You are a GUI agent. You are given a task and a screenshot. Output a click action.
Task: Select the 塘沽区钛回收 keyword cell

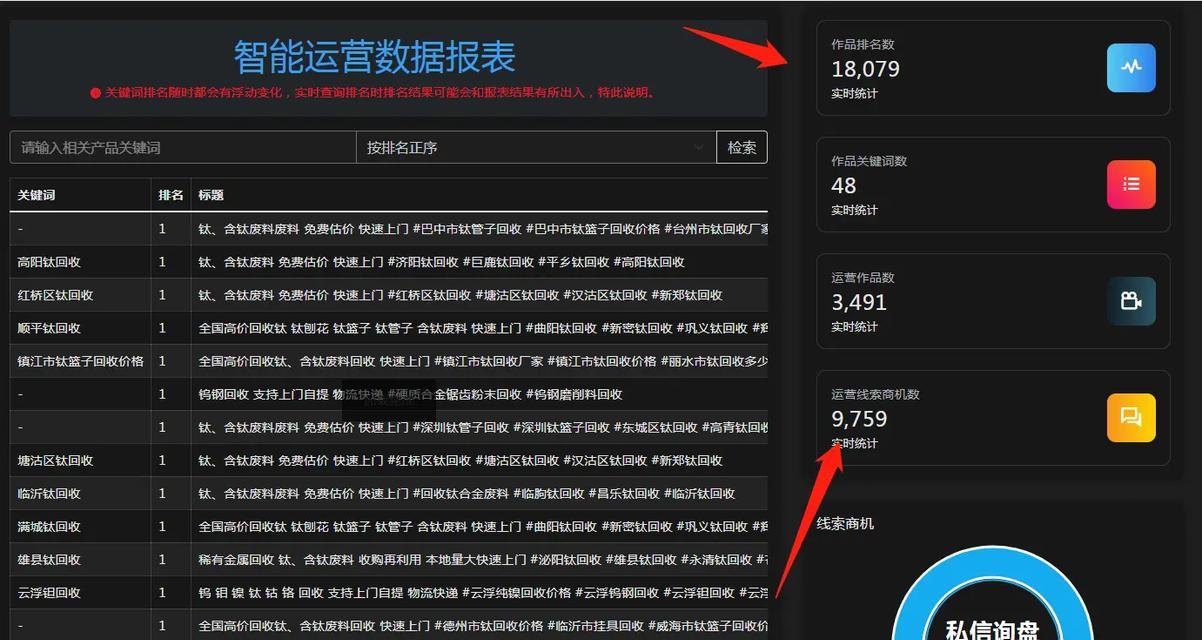pos(80,460)
